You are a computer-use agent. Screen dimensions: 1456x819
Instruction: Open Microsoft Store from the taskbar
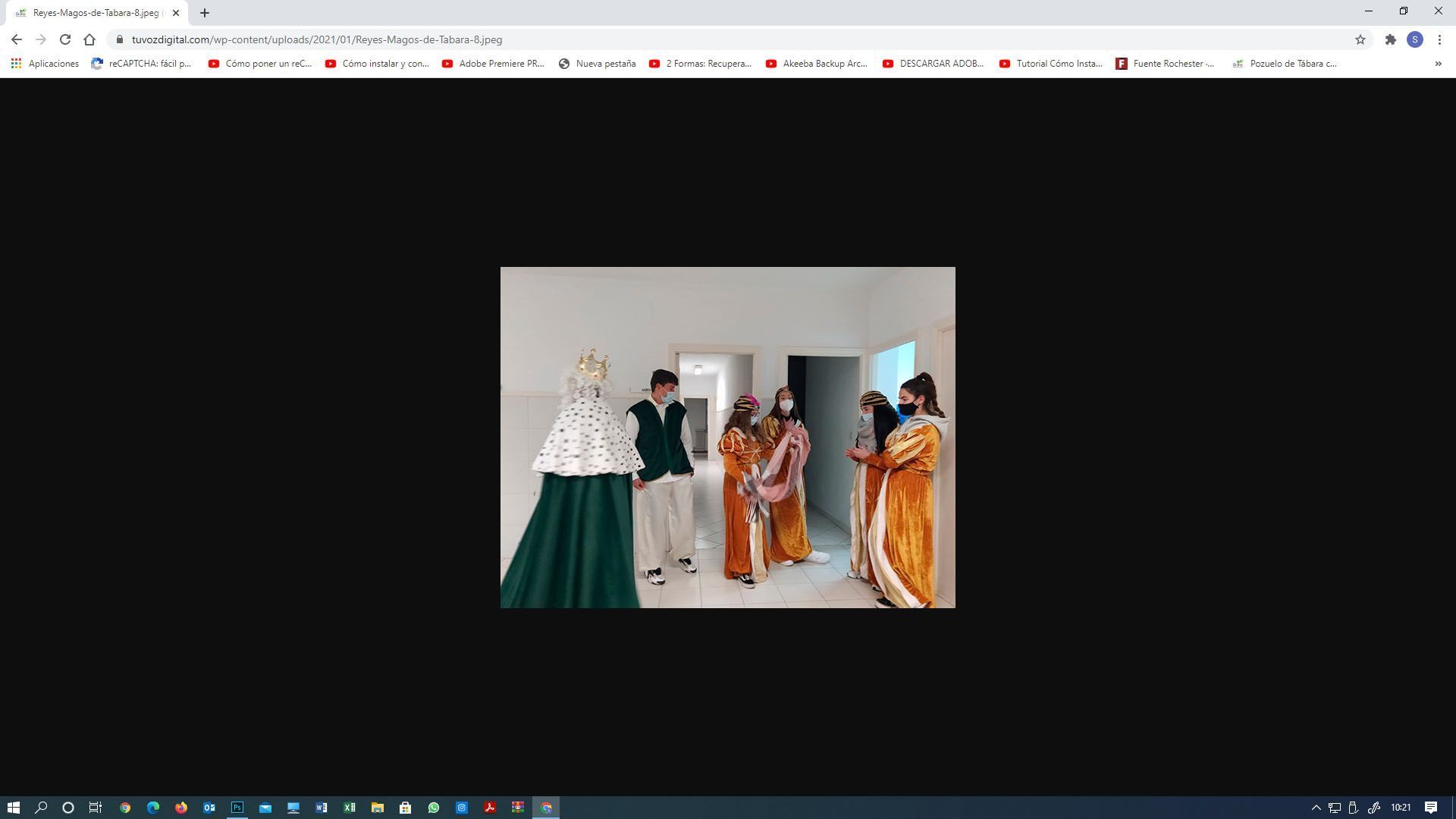[x=406, y=808]
